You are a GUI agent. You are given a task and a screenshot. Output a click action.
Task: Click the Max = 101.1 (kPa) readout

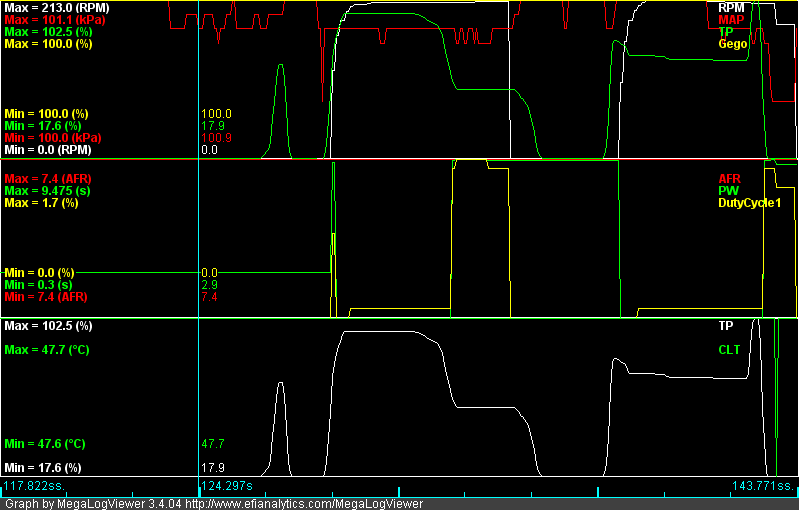point(56,19)
